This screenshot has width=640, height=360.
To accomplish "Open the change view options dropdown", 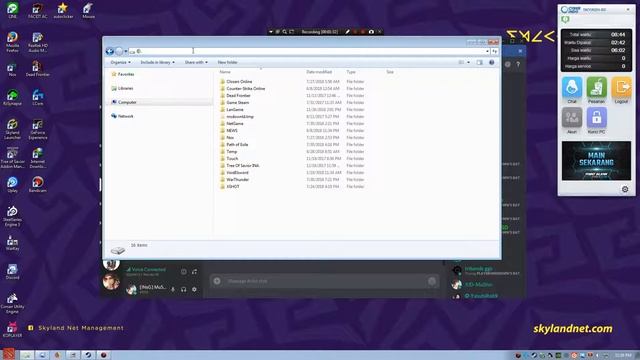I will pos(469,62).
